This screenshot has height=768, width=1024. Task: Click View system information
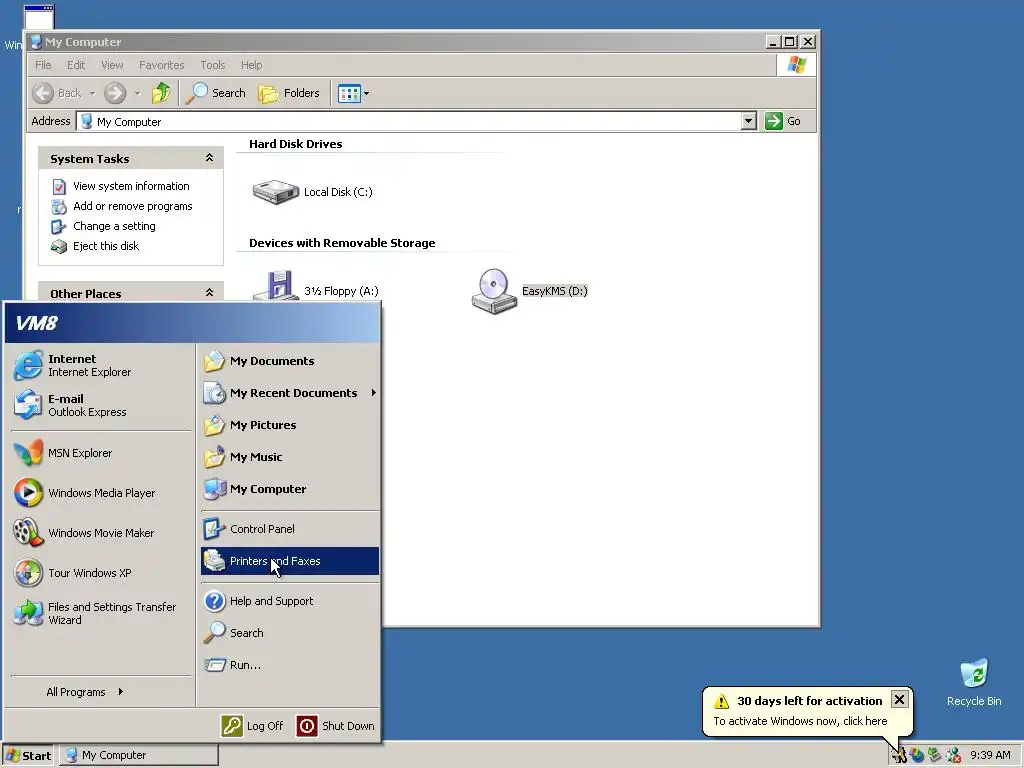click(131, 186)
